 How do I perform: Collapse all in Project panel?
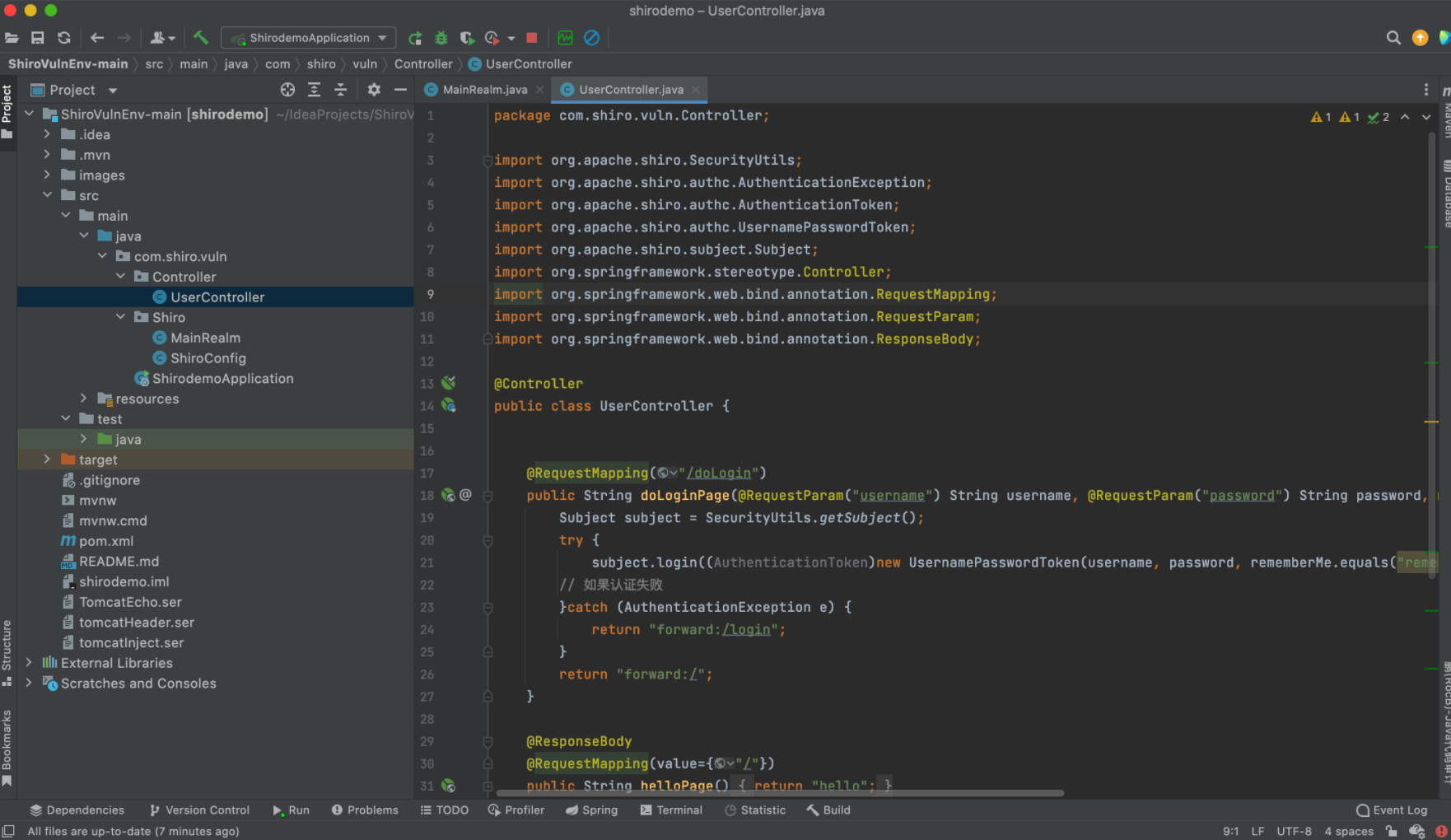click(x=340, y=90)
